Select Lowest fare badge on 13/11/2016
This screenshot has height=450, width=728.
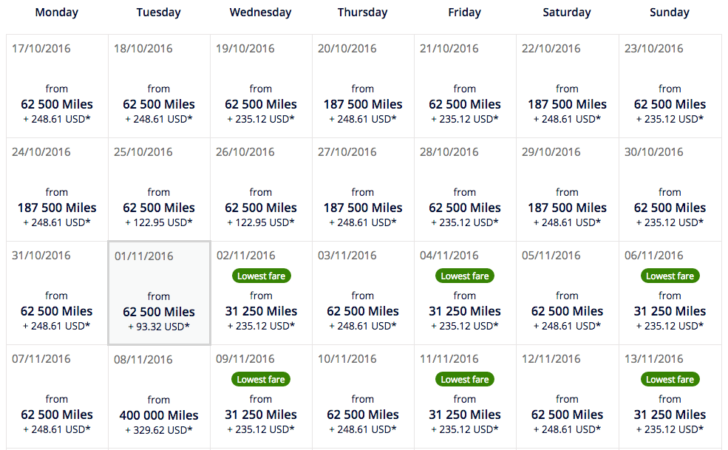(670, 379)
